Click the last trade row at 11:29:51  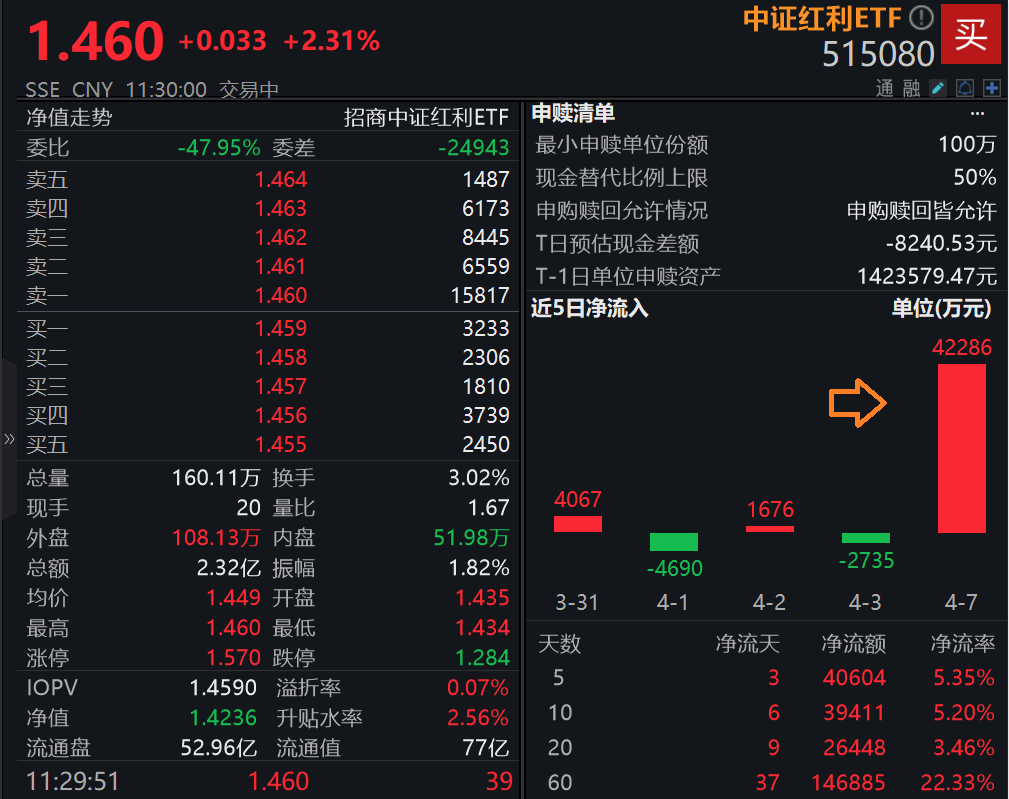pyautogui.click(x=269, y=782)
